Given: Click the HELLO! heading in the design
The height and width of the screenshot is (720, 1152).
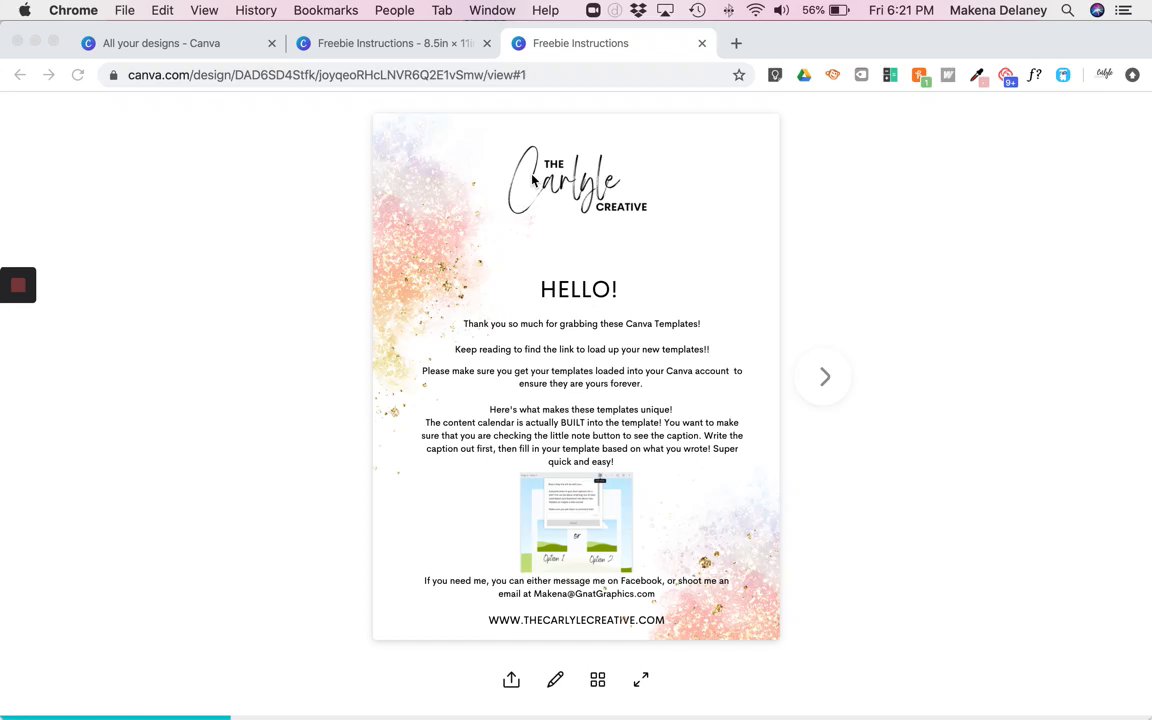Looking at the screenshot, I should [x=579, y=289].
